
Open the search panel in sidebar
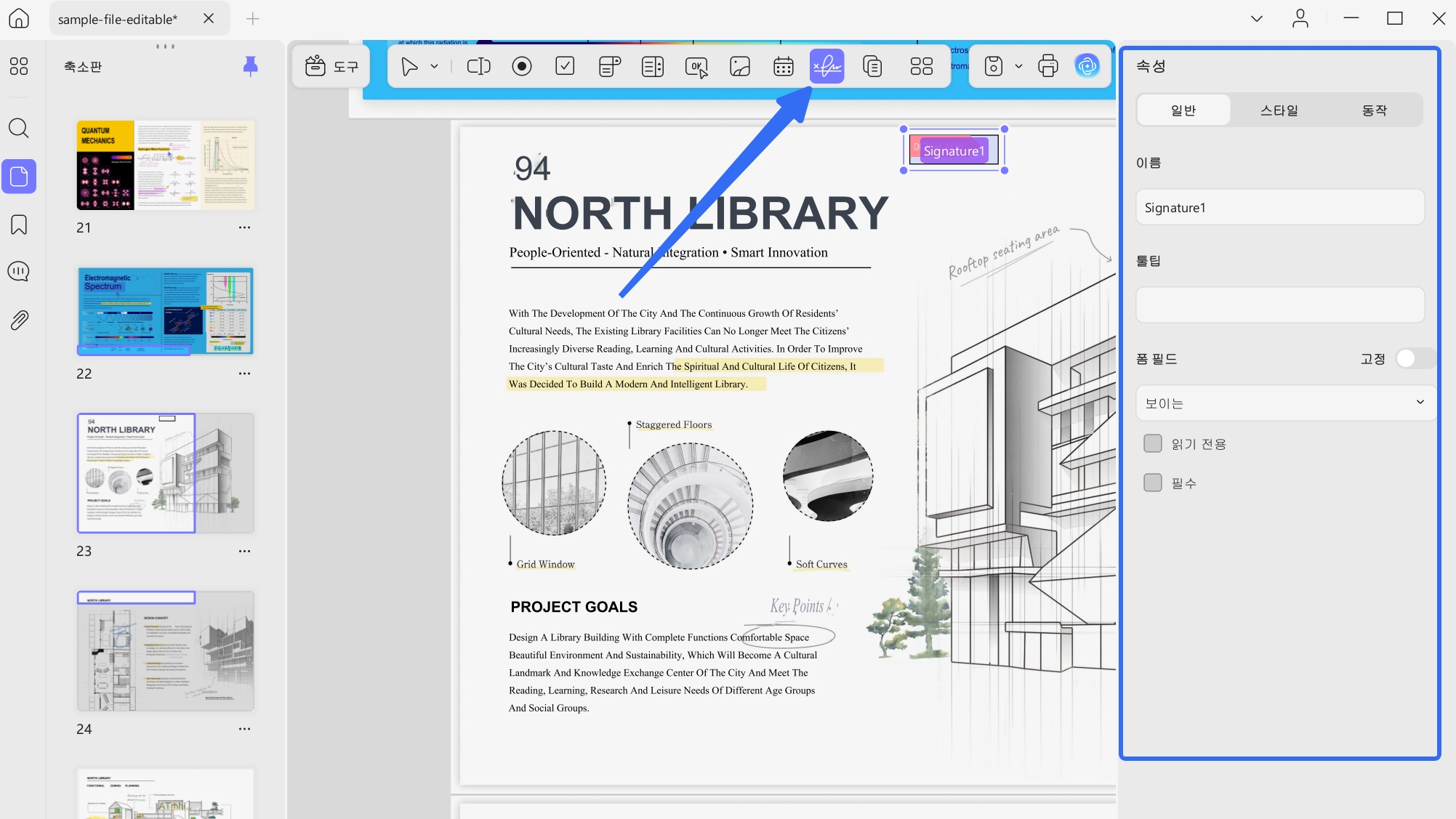19,129
